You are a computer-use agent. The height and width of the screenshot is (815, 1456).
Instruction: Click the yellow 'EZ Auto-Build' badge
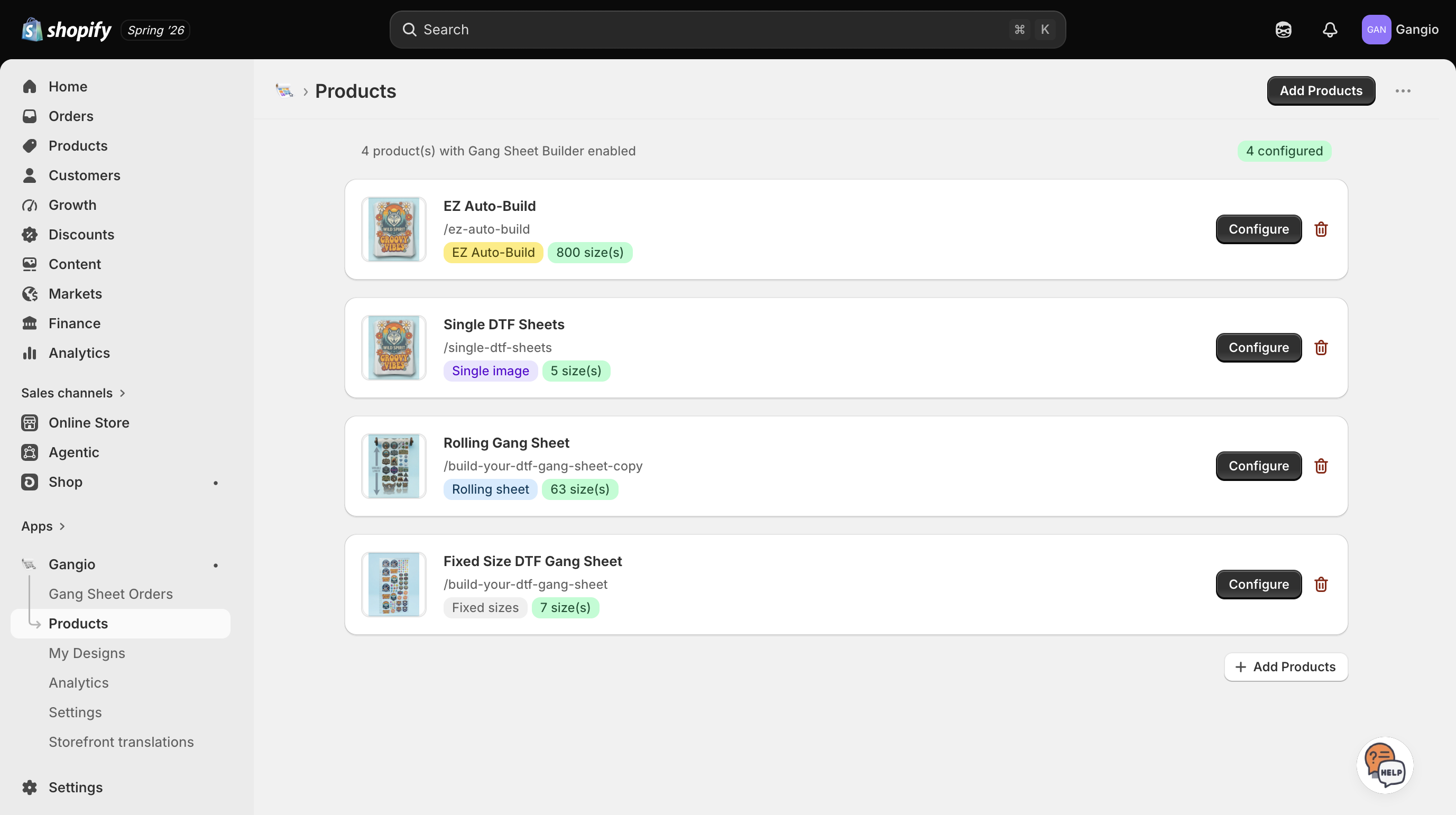pyautogui.click(x=493, y=252)
